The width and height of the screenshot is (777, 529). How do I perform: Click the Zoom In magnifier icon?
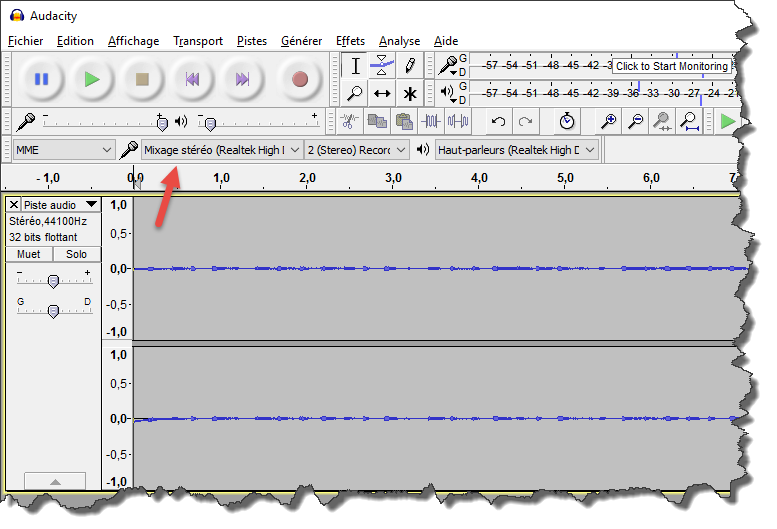click(608, 121)
